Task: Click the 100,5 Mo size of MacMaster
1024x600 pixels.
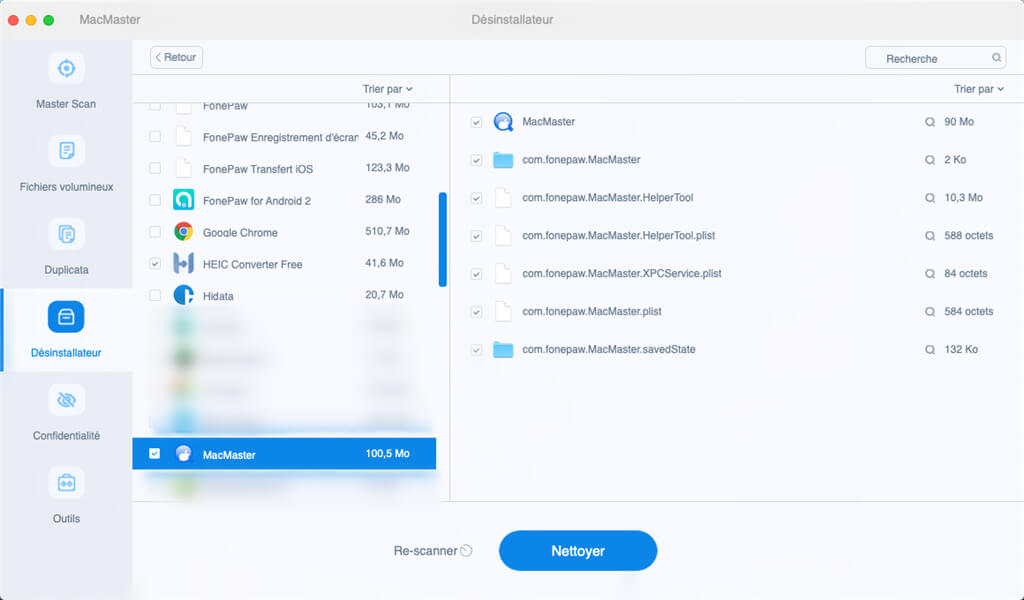Action: (x=387, y=453)
